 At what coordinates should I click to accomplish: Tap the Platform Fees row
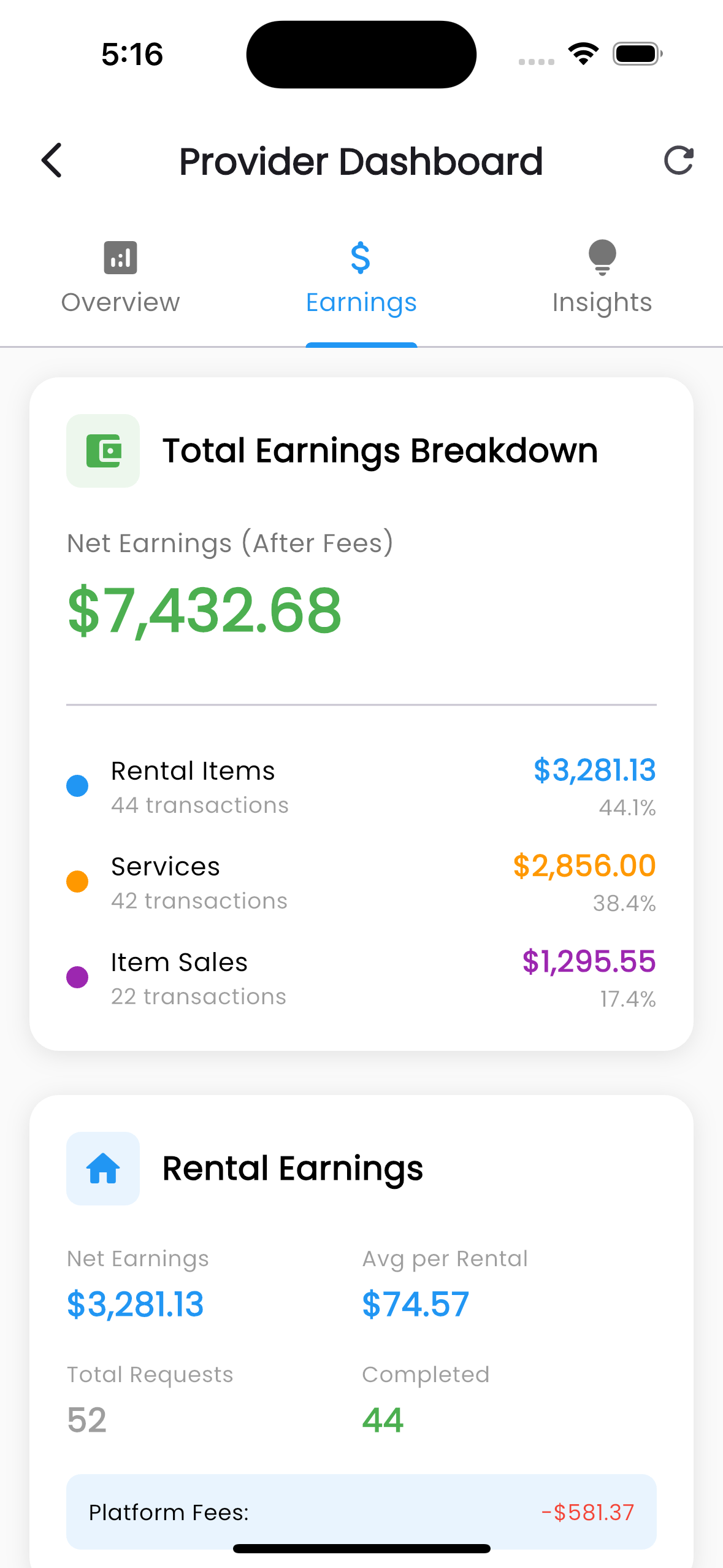tap(361, 1512)
